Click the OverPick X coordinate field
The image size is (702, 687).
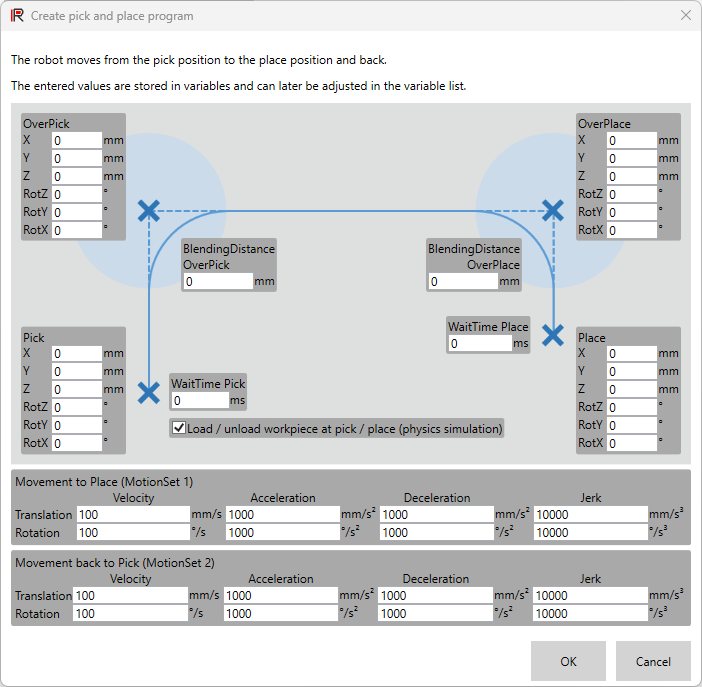tap(77, 141)
